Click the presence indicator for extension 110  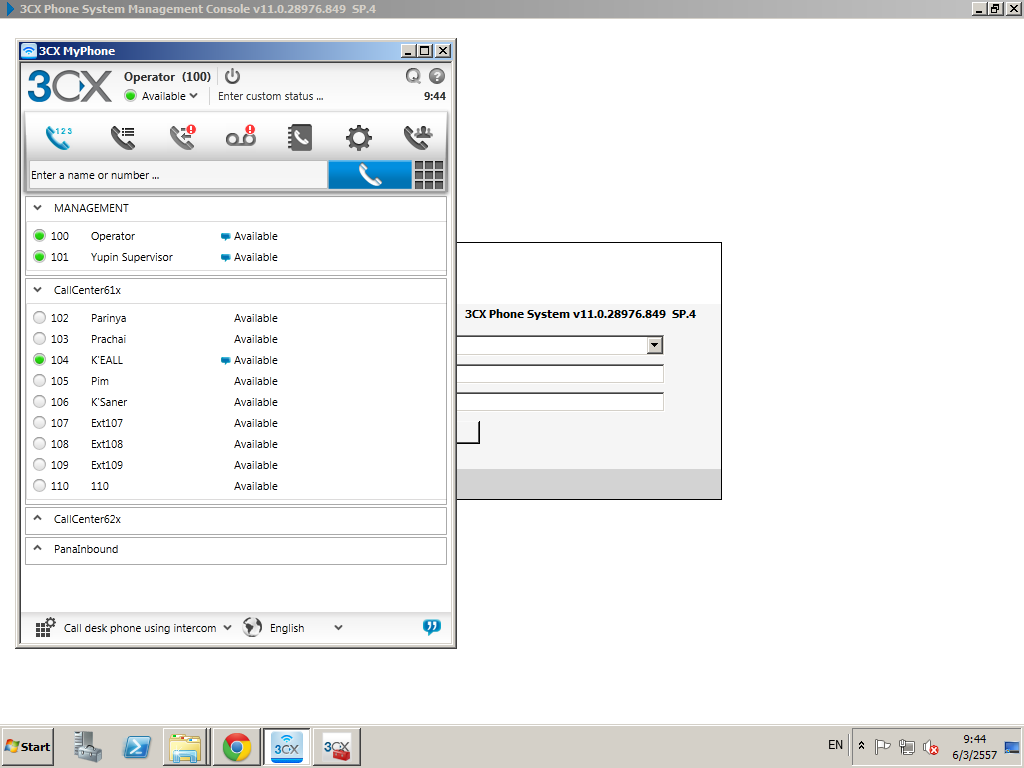click(39, 485)
